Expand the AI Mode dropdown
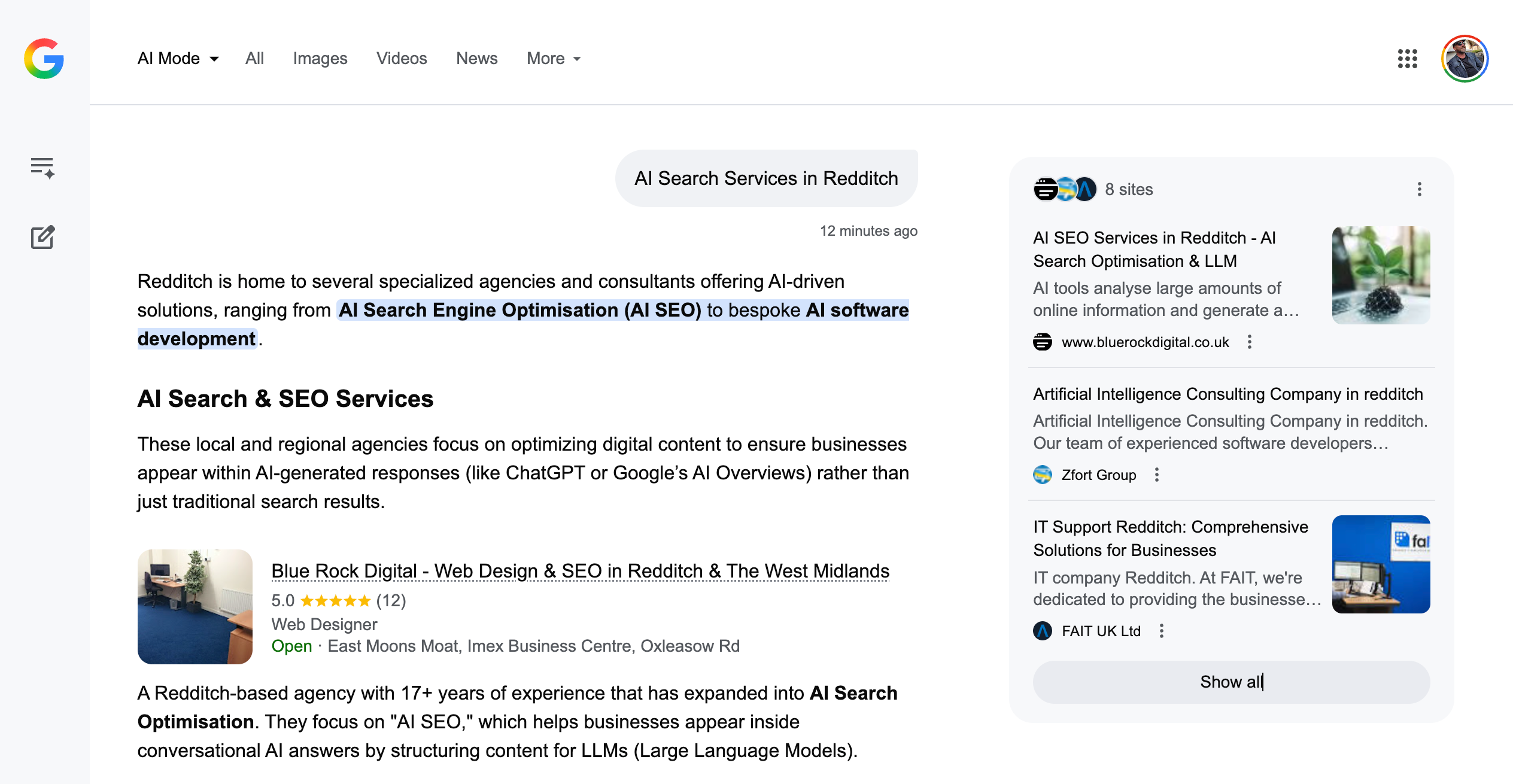Image resolution: width=1513 pixels, height=784 pixels. pyautogui.click(x=178, y=59)
